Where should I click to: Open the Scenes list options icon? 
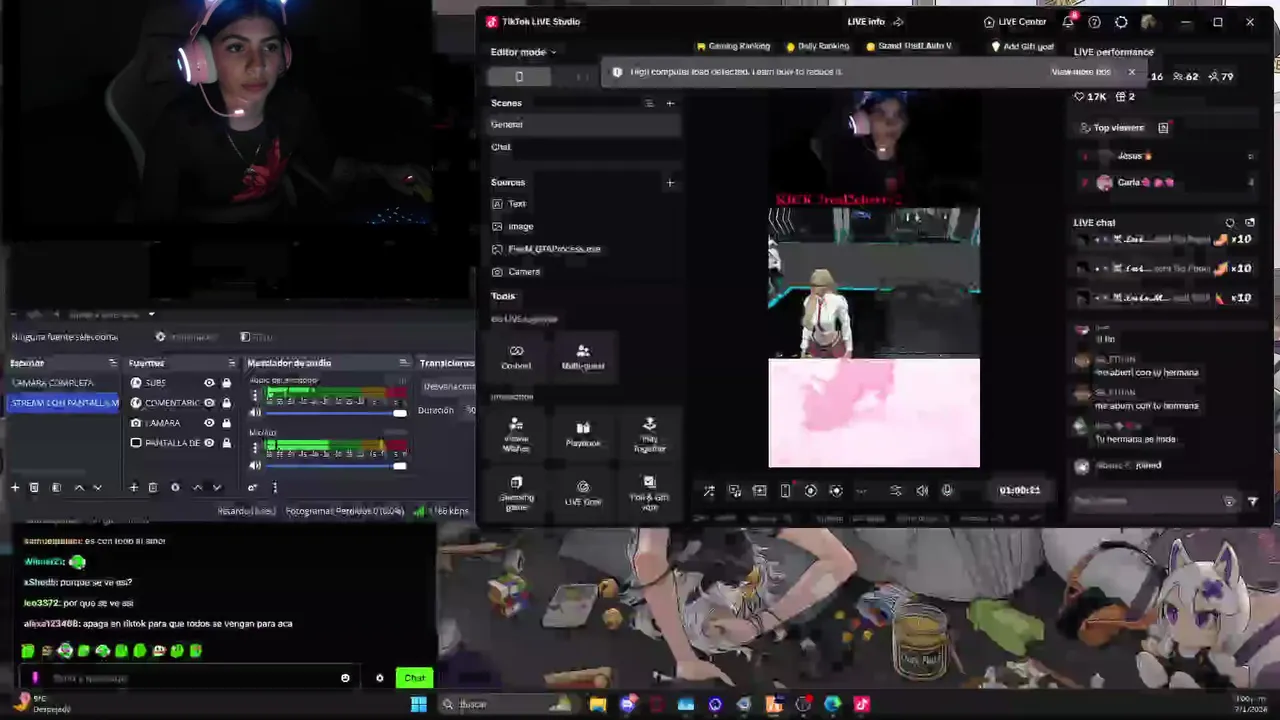(x=649, y=103)
